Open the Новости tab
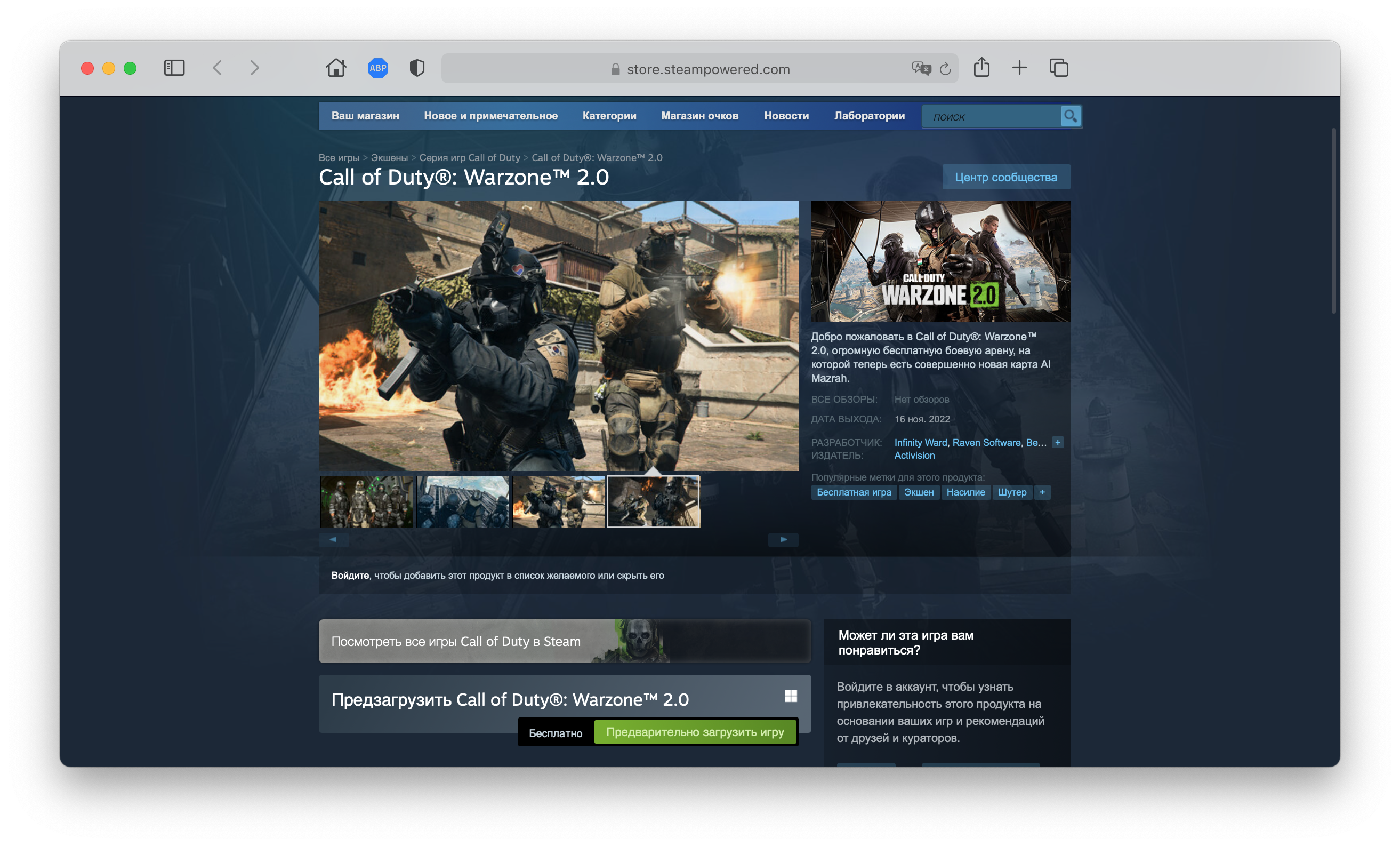The width and height of the screenshot is (1400, 846). coord(786,116)
